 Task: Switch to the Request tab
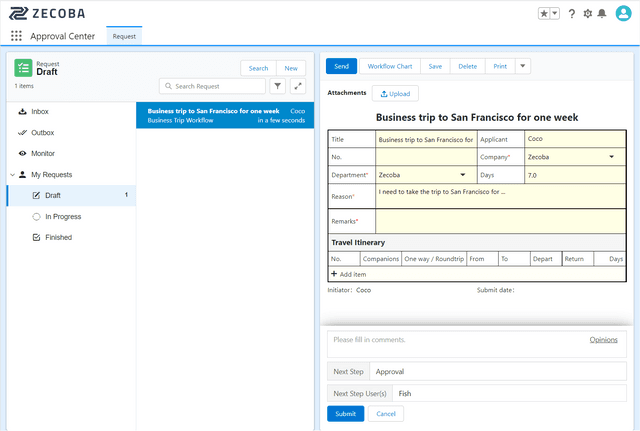pos(125,36)
